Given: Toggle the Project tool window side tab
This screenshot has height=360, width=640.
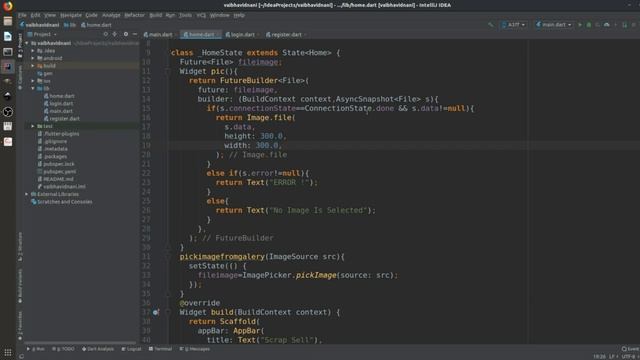Looking at the screenshot, I should pyautogui.click(x=20, y=46).
